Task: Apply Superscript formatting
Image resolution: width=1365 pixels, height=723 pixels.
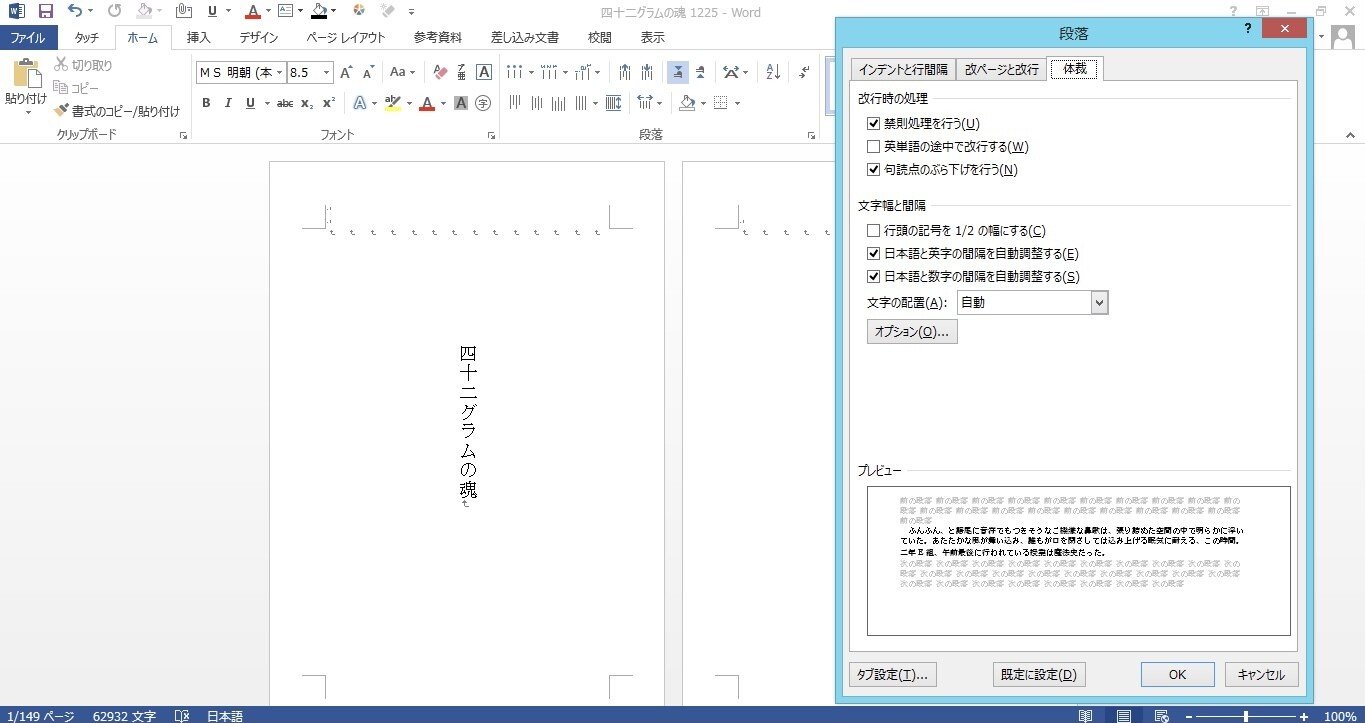Action: 328,103
